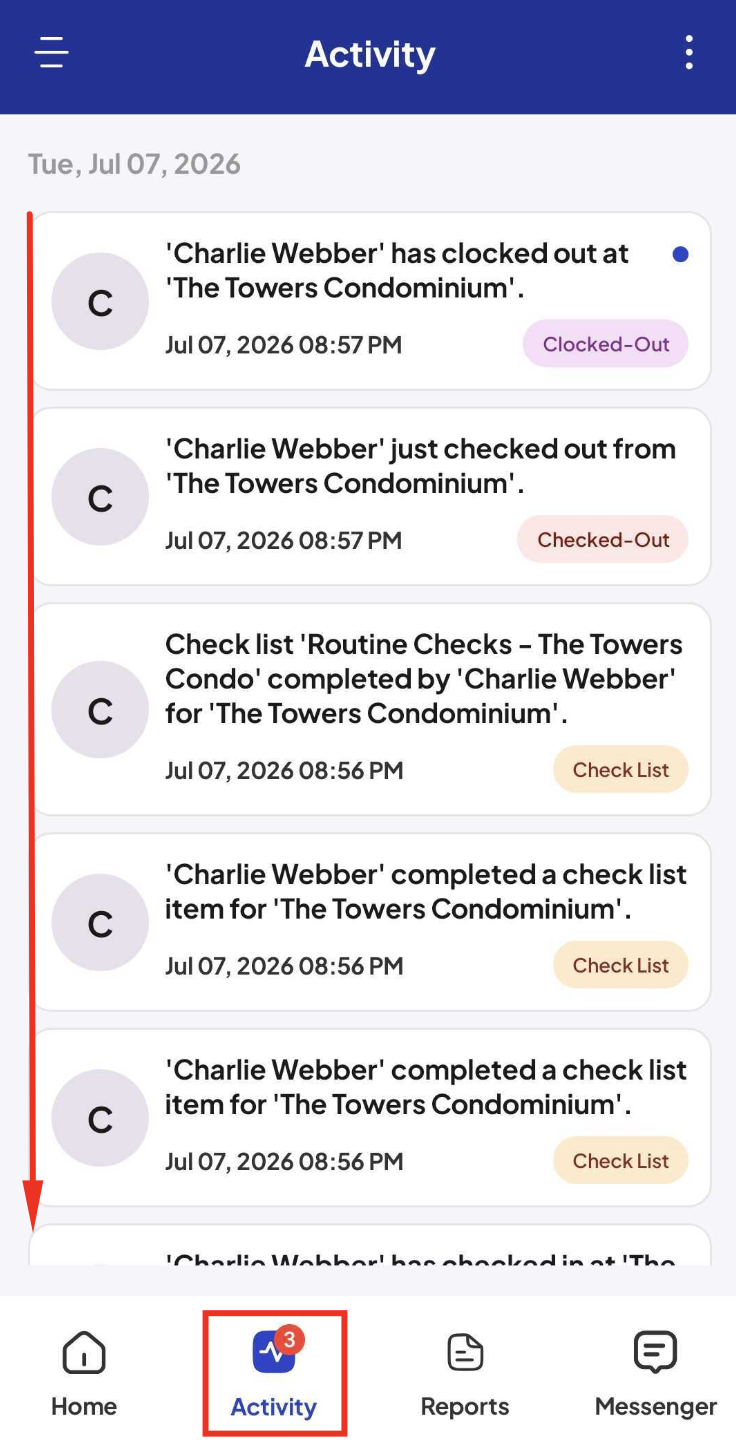The width and height of the screenshot is (736, 1448).
Task: Open the Routine Checks completed activity card
Action: 370,709
